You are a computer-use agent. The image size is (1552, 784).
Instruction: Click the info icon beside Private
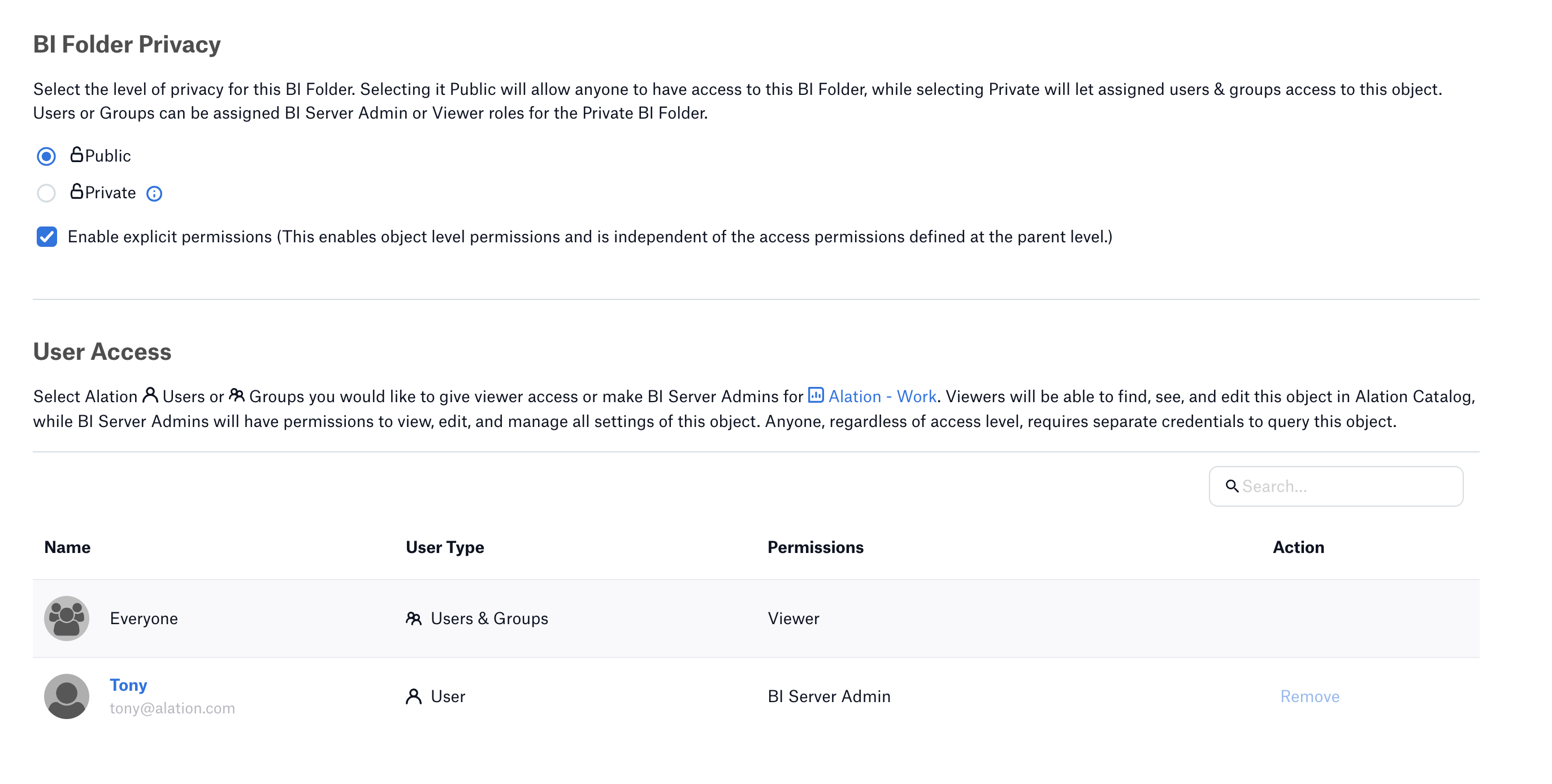click(154, 193)
